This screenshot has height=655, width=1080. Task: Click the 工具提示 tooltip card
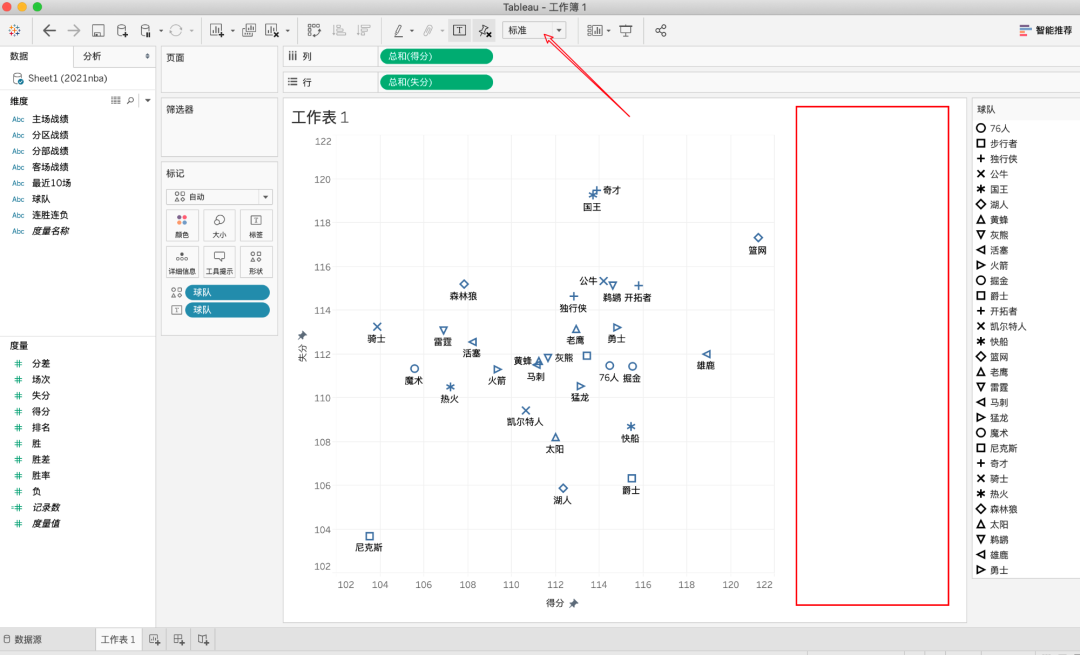pos(219,262)
